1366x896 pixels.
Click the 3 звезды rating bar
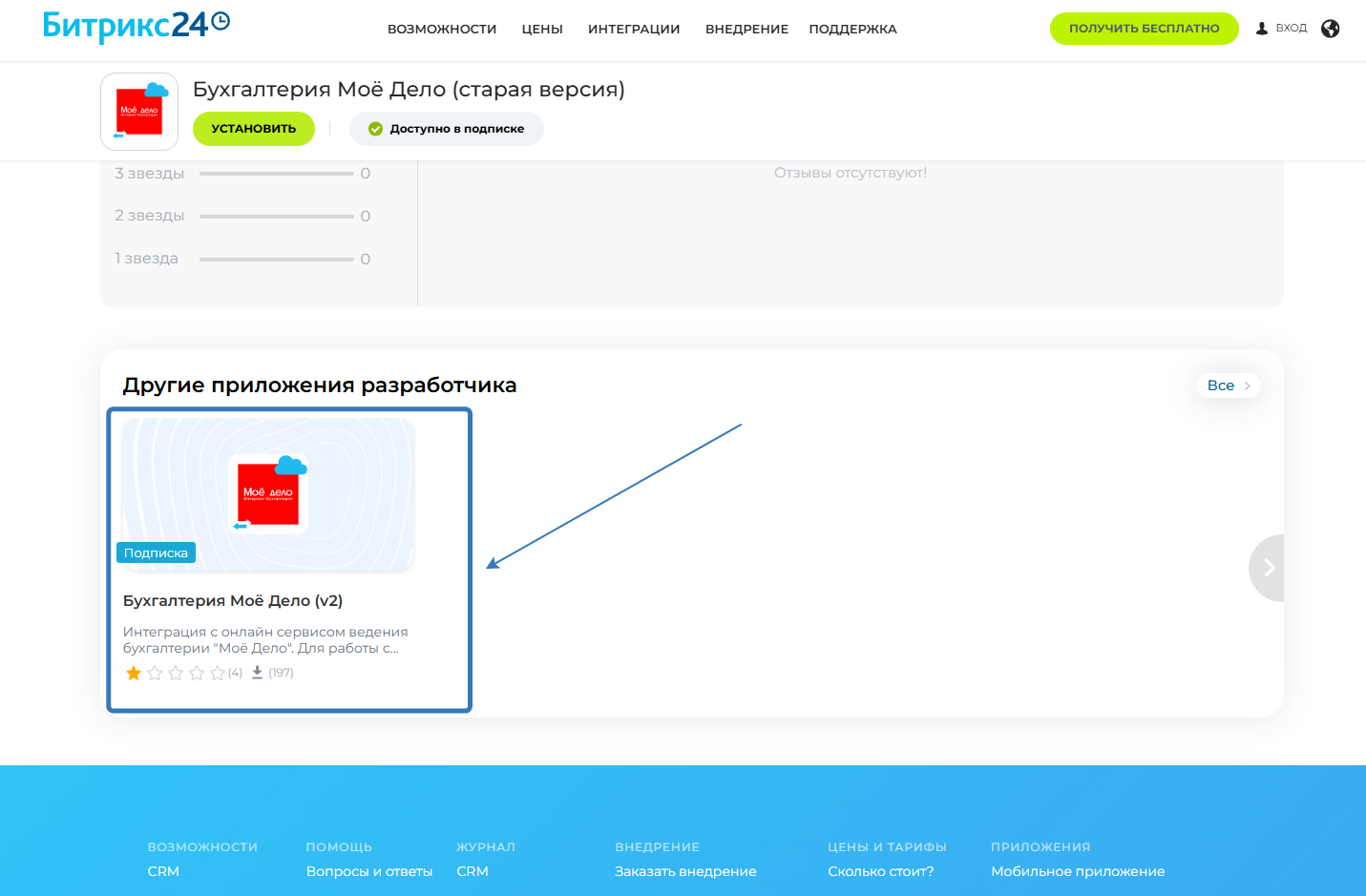(277, 174)
